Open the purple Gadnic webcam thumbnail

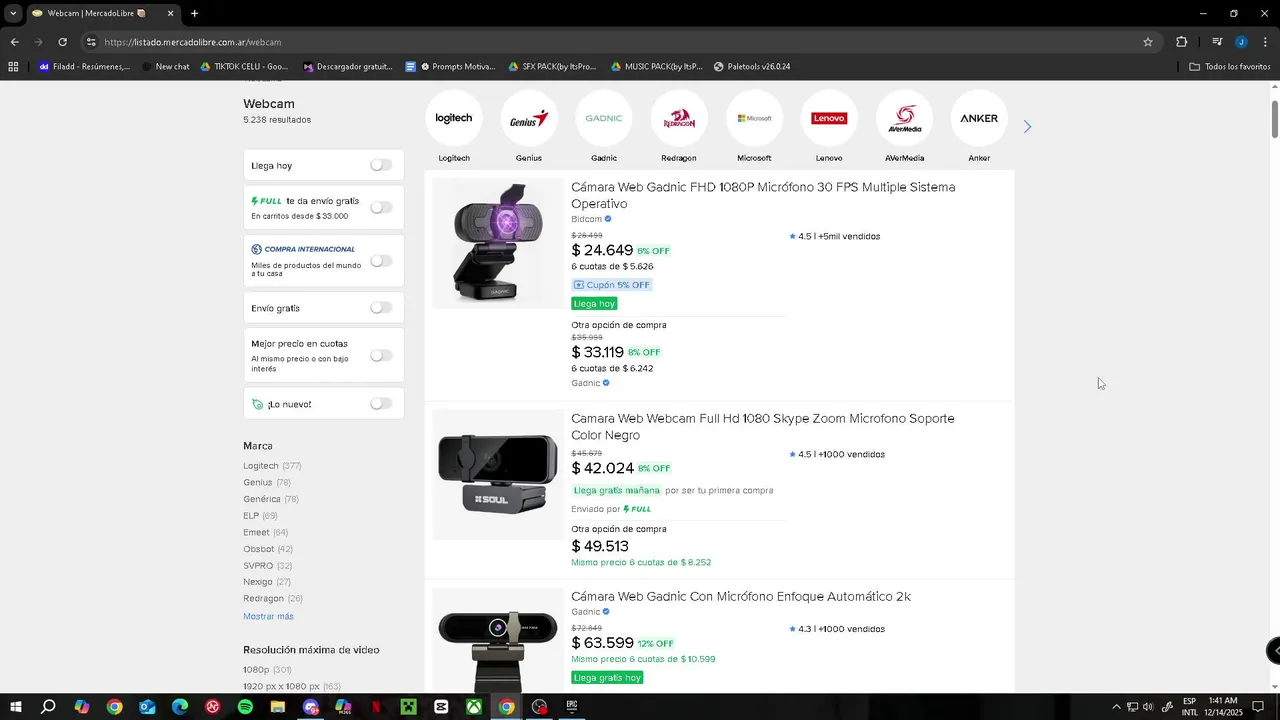click(x=498, y=243)
